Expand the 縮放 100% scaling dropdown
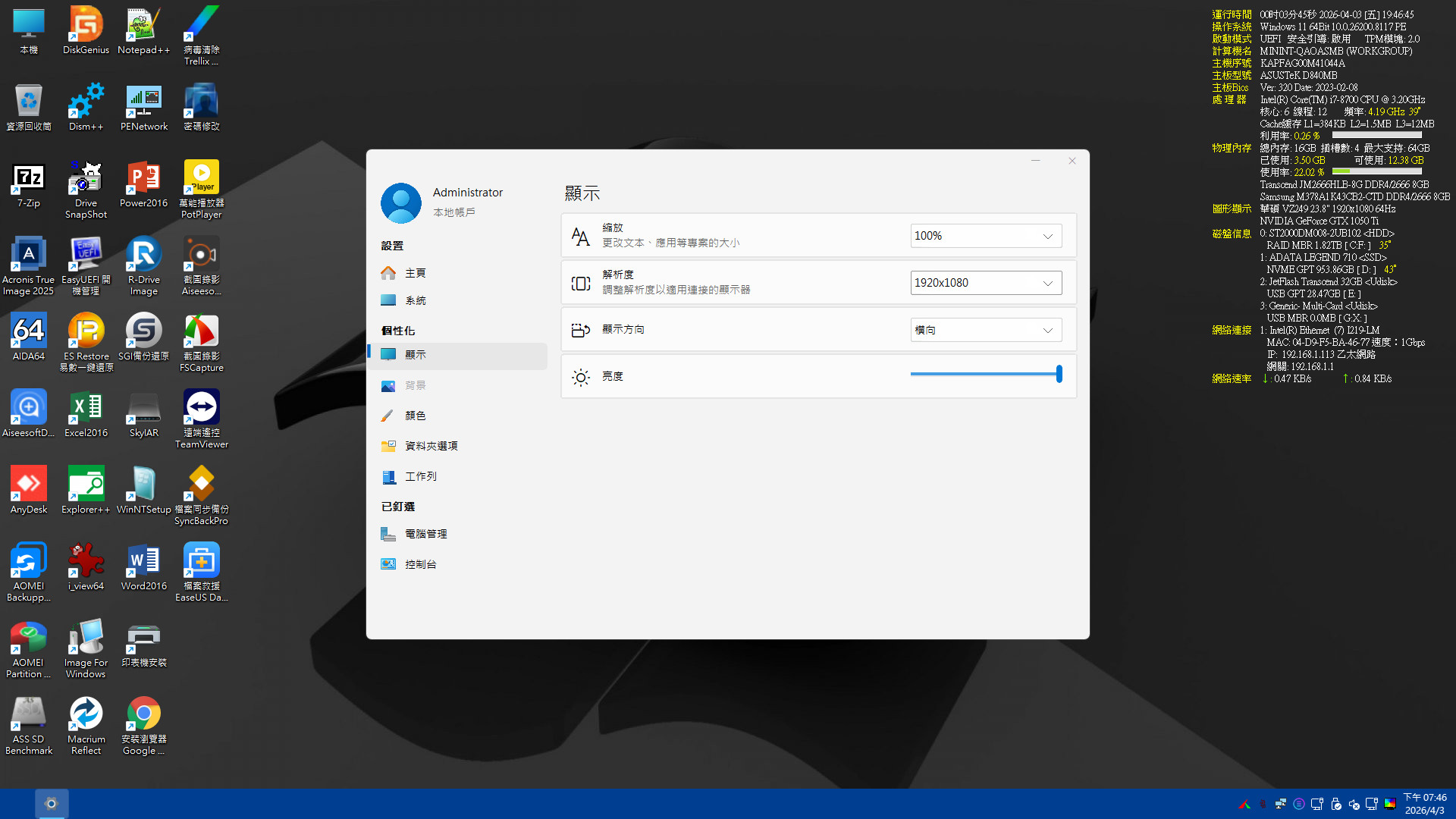1456x819 pixels. point(985,236)
